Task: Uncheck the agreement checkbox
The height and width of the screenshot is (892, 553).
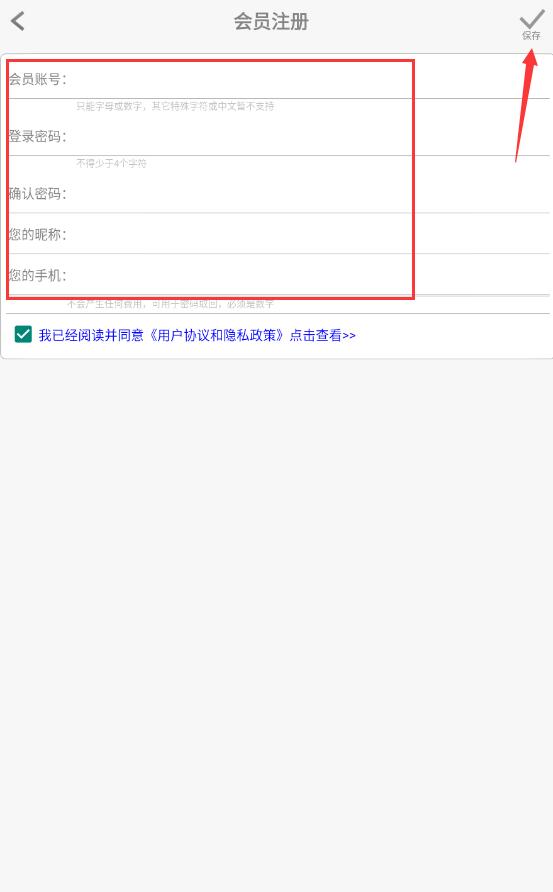Action: (x=23, y=334)
